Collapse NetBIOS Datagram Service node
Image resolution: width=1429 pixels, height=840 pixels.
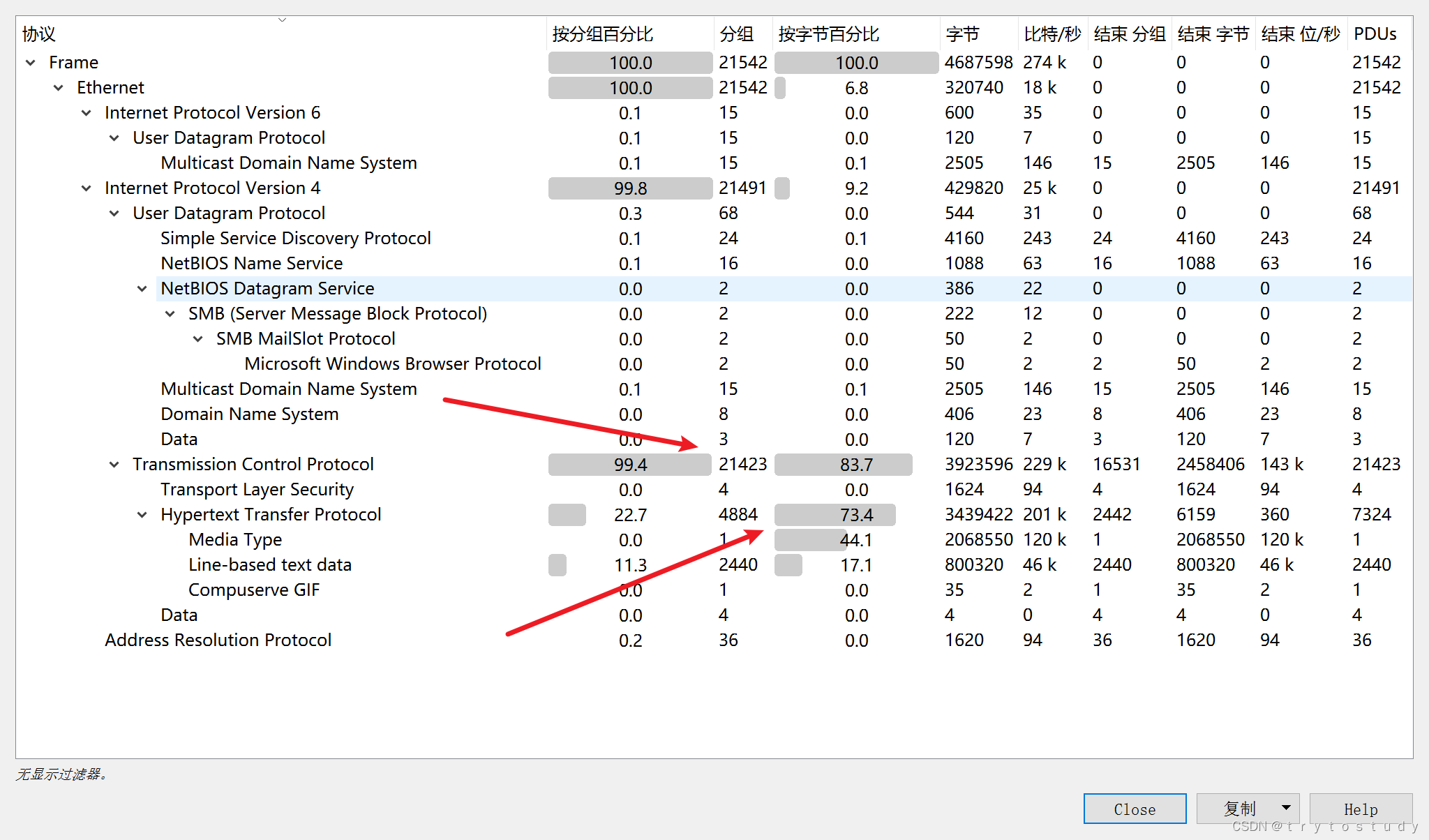coord(142,289)
